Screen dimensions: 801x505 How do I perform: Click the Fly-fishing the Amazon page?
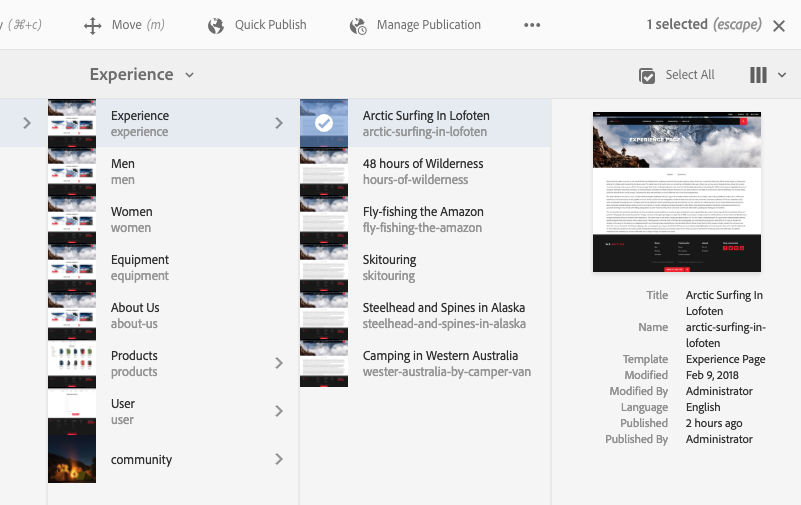[x=423, y=219]
